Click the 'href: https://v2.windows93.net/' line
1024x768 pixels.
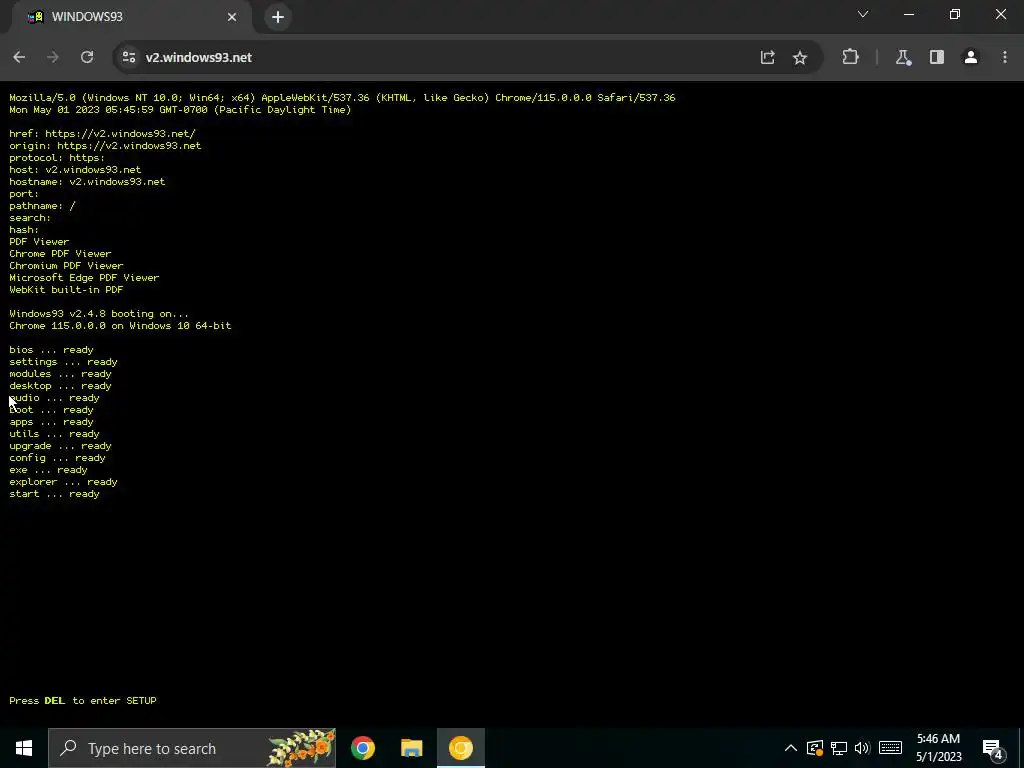pos(103,133)
